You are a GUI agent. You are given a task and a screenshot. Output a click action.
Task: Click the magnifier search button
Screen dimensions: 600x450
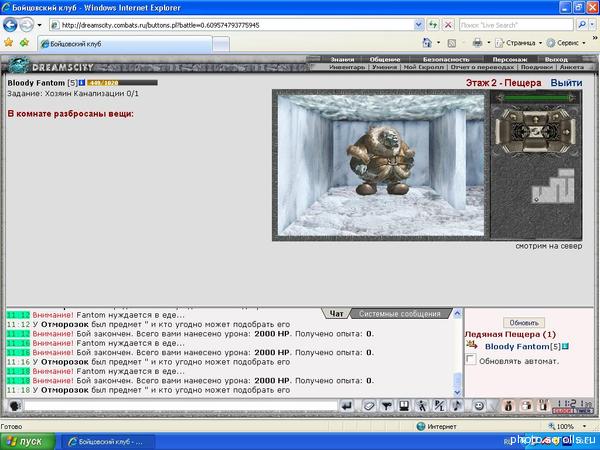point(582,25)
